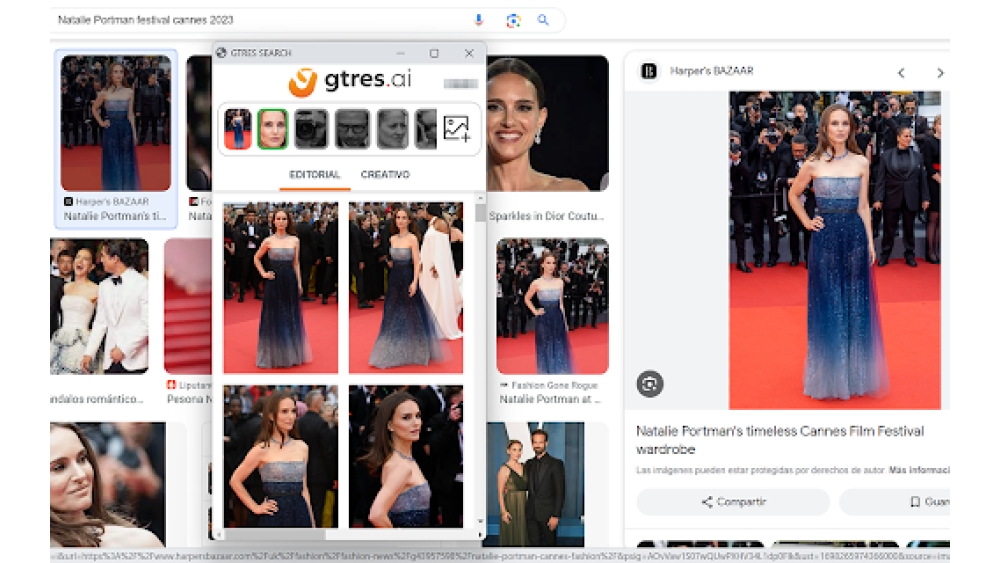This screenshot has height=563, width=1000.
Task: Click the 'Sparkles in Dior Coutu...' caption
Action: (546, 216)
